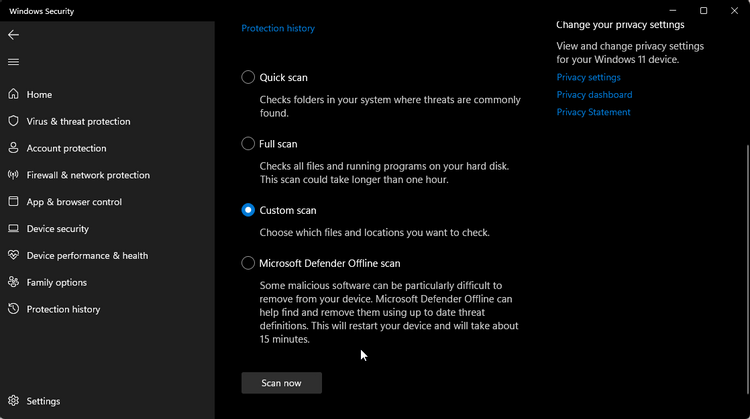This screenshot has height=419, width=750.
Task: Click the 'Checks folders in your system' description
Action: click(390, 106)
